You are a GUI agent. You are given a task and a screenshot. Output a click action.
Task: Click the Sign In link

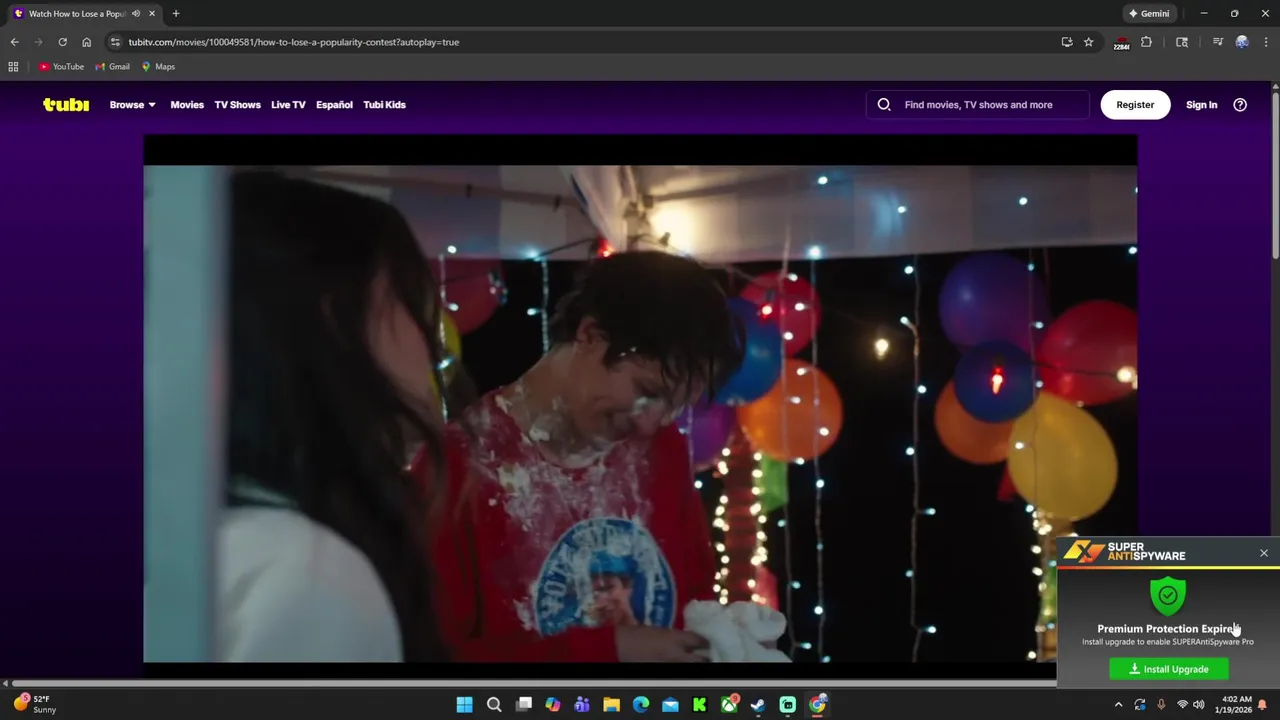coord(1201,104)
